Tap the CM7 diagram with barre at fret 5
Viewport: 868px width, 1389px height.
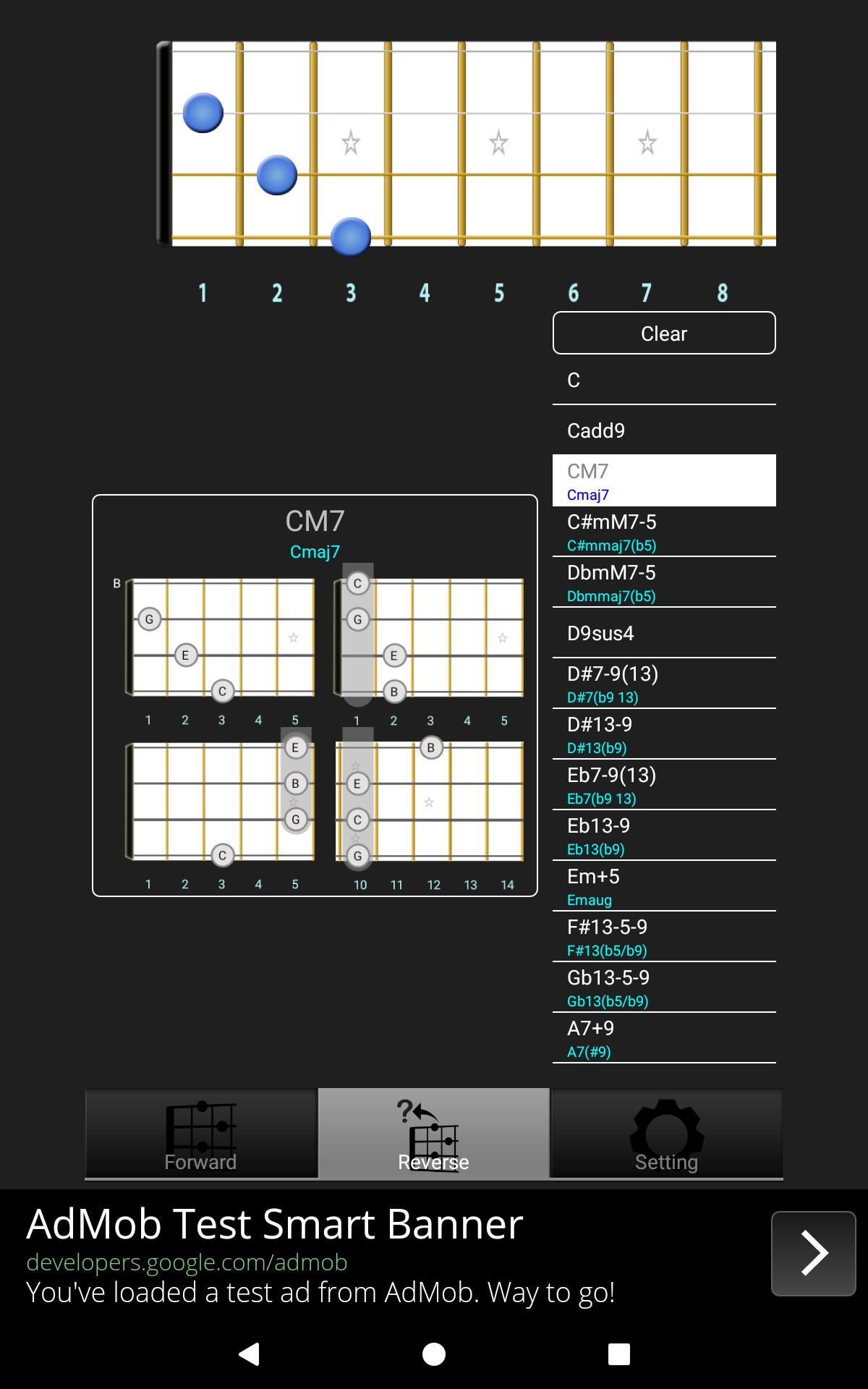tap(221, 809)
